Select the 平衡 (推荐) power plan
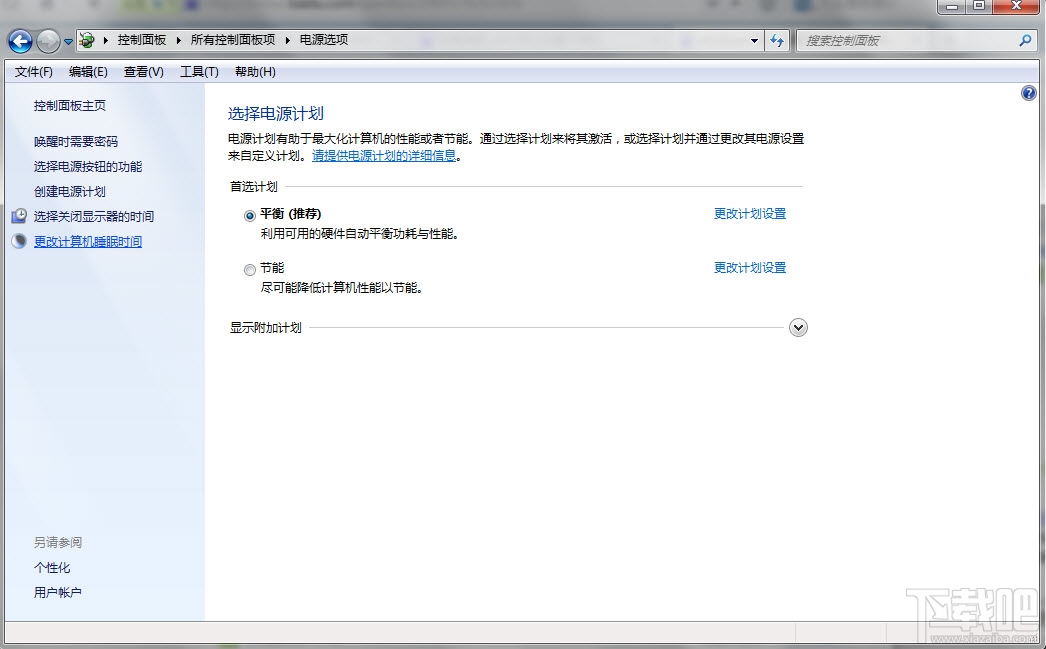Screen dimensions: 1046x649 point(249,214)
